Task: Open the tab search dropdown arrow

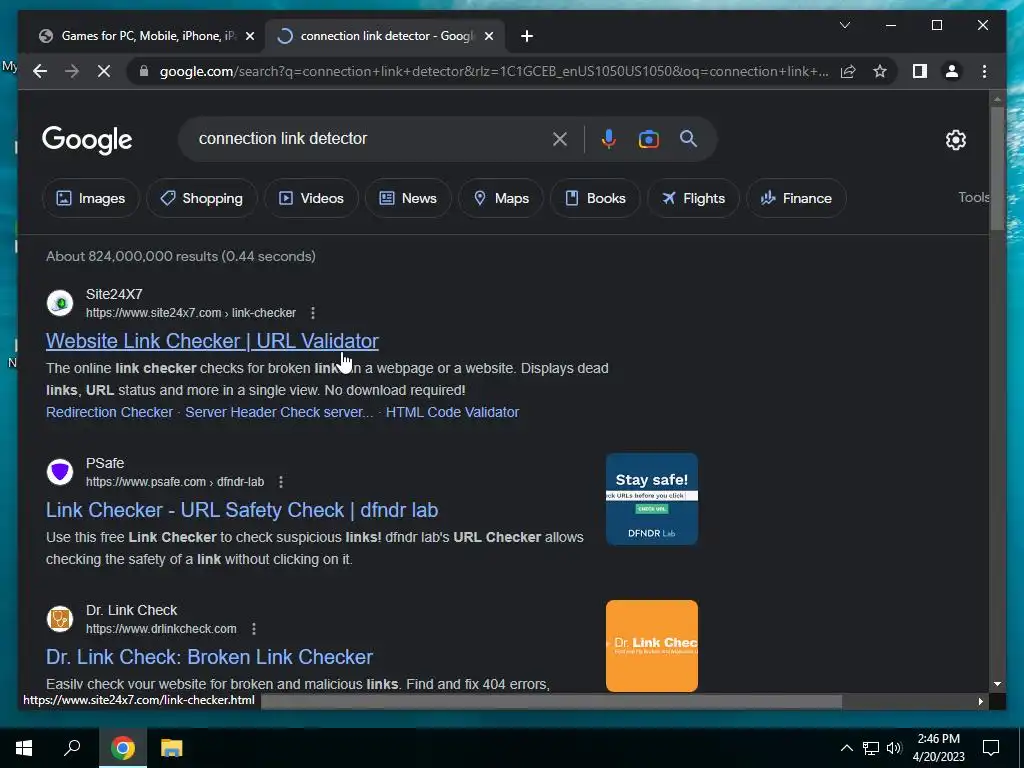Action: click(844, 25)
